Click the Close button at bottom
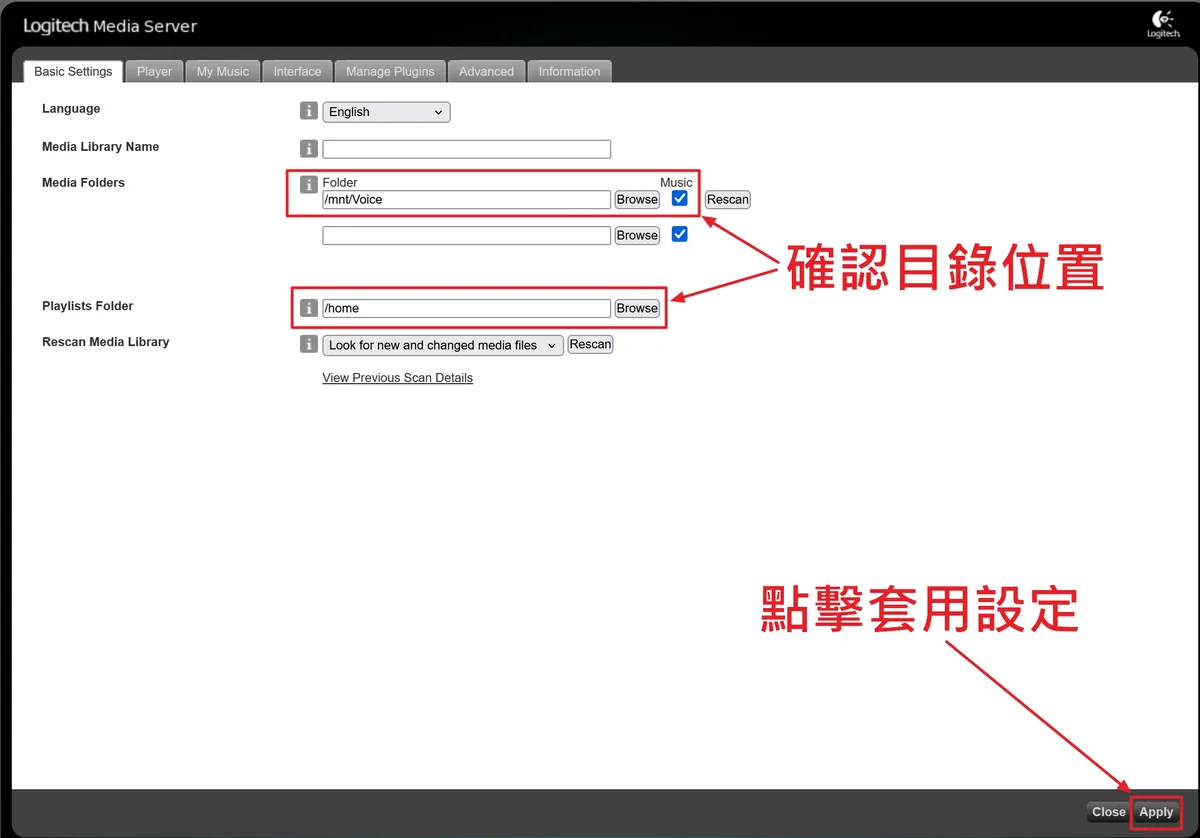Image resolution: width=1200 pixels, height=838 pixels. (x=1108, y=812)
